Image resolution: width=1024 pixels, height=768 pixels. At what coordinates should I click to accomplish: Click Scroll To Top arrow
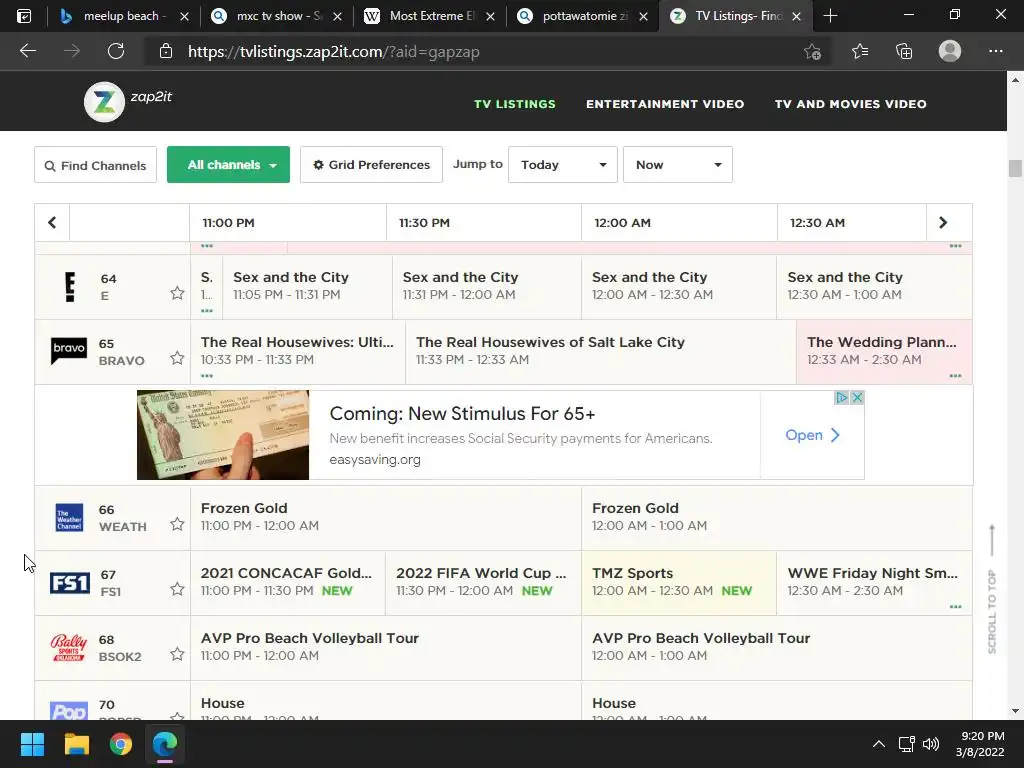(992, 588)
